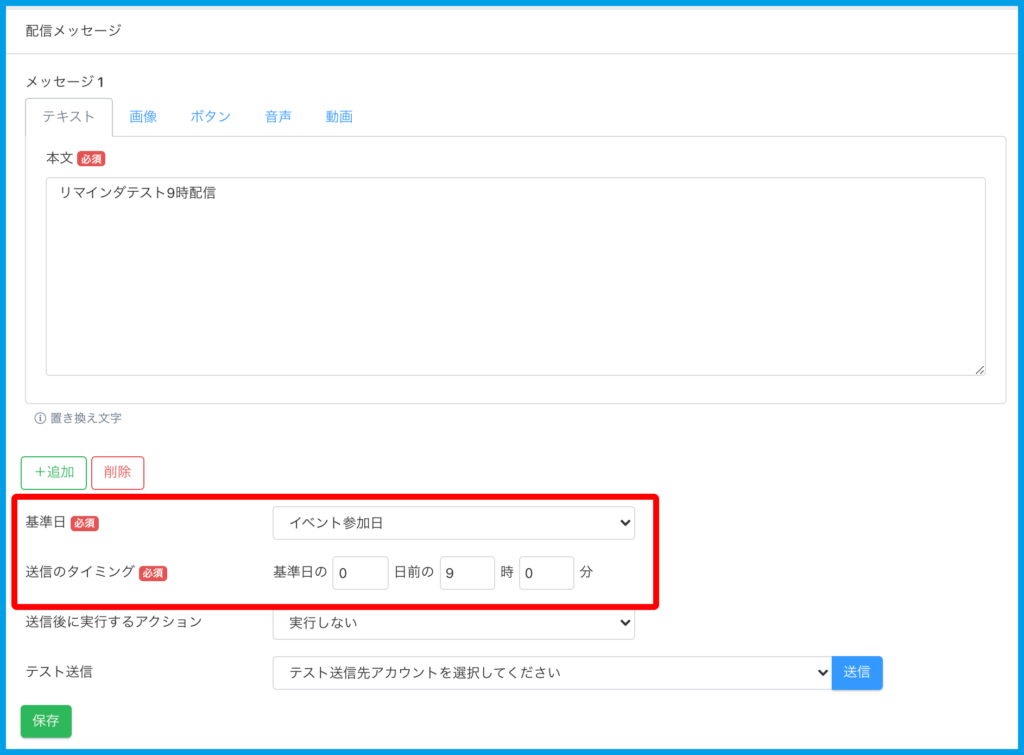Click the 必須 badge next to 本文
1024x755 pixels.
point(91,159)
